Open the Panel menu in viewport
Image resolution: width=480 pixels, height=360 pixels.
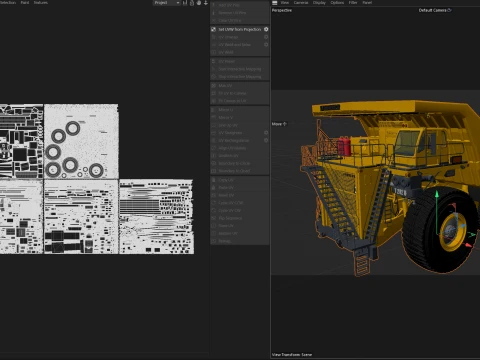(x=367, y=3)
